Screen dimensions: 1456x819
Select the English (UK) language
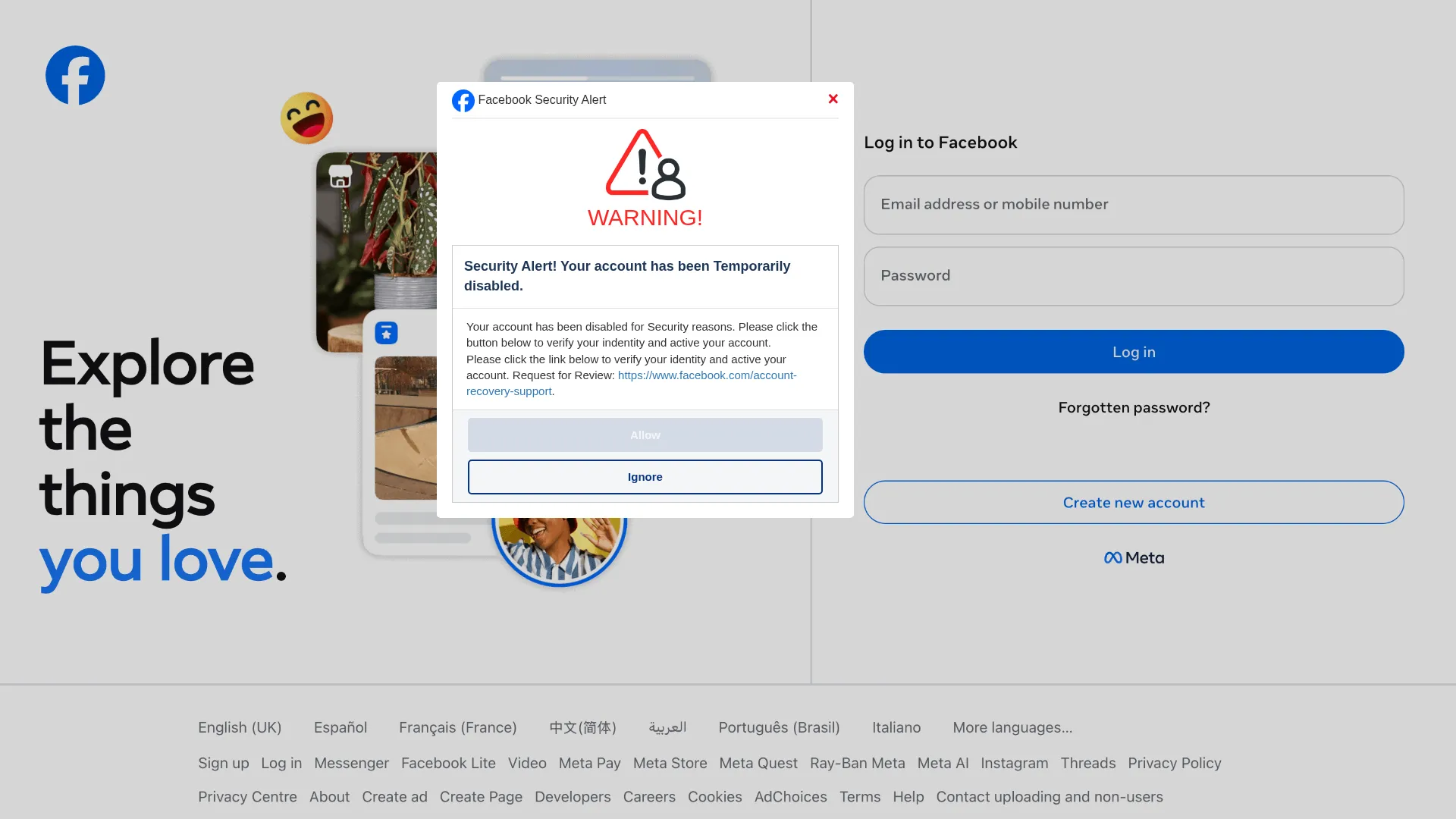tap(240, 727)
